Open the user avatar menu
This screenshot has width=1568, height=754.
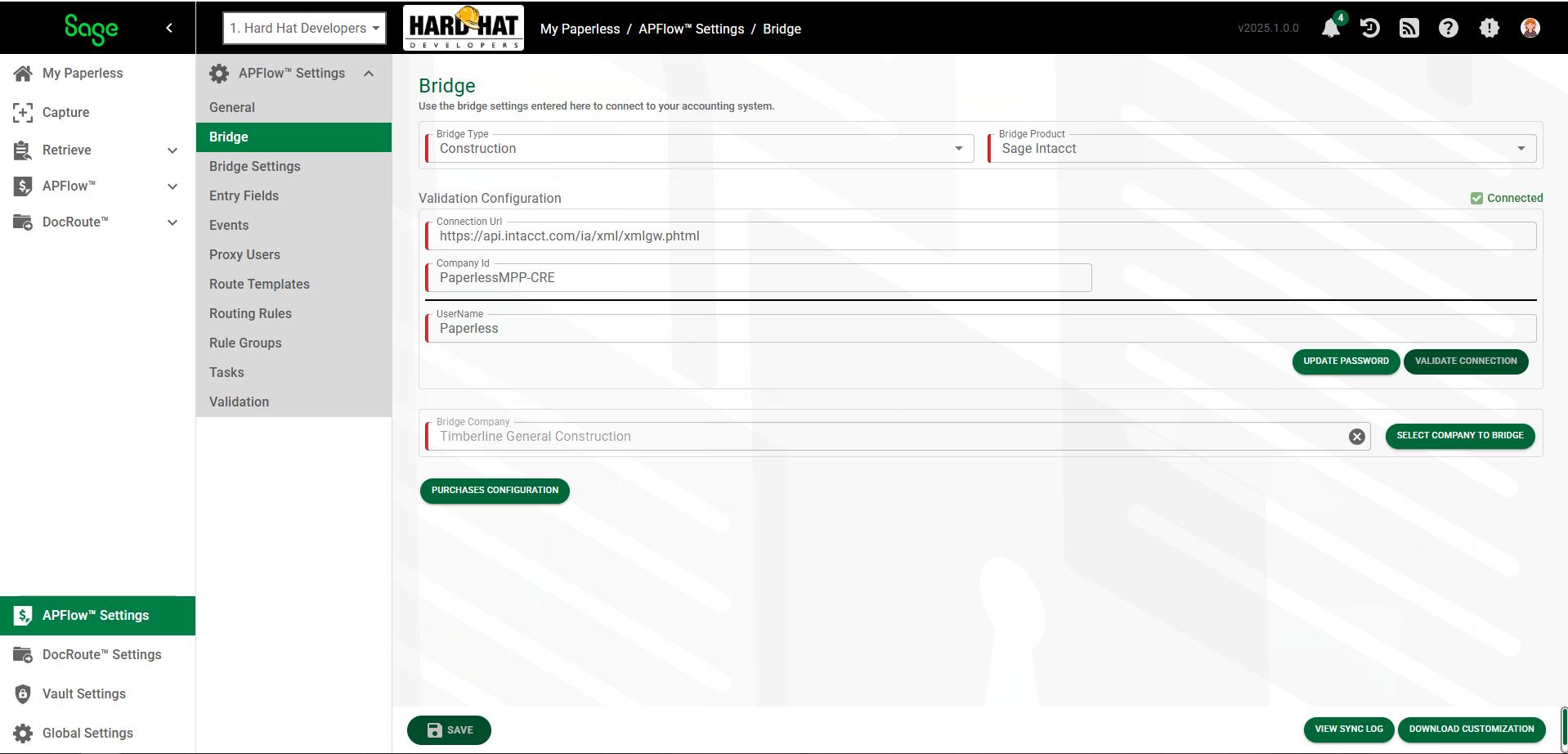pyautogui.click(x=1530, y=28)
